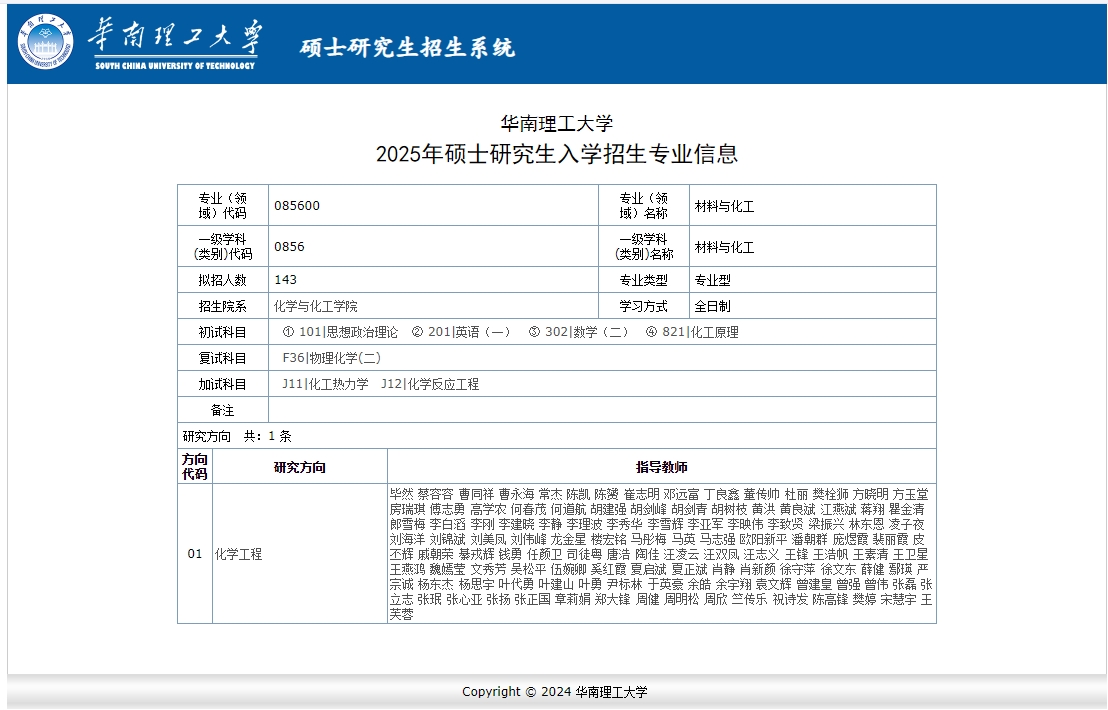Click the Copyright © 2024 华南理工大学 footer

(555, 692)
